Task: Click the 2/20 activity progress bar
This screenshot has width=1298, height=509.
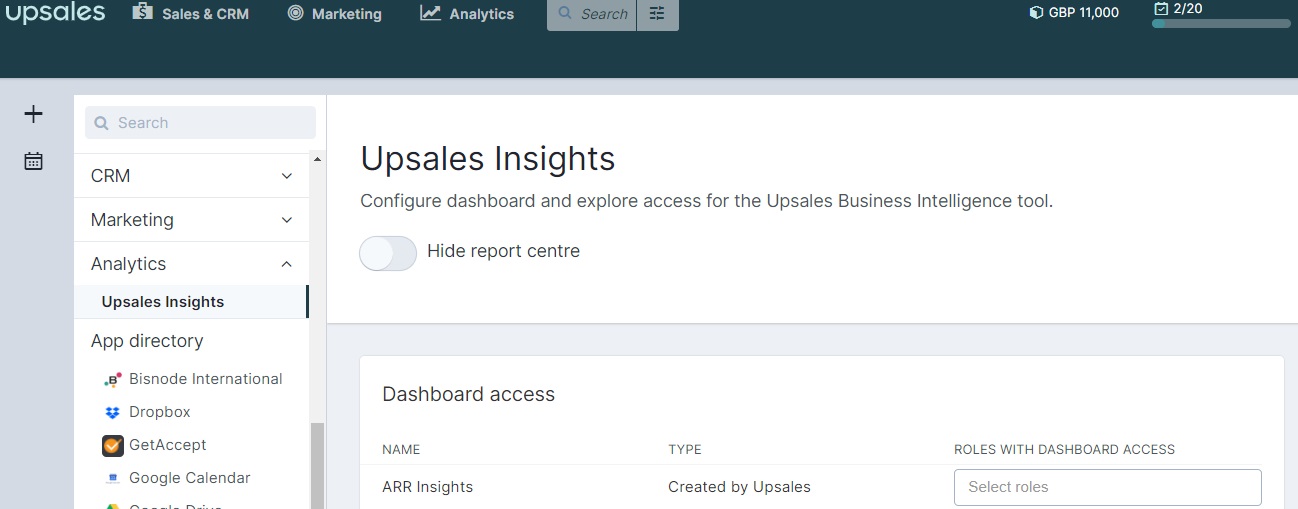Action: point(1221,23)
